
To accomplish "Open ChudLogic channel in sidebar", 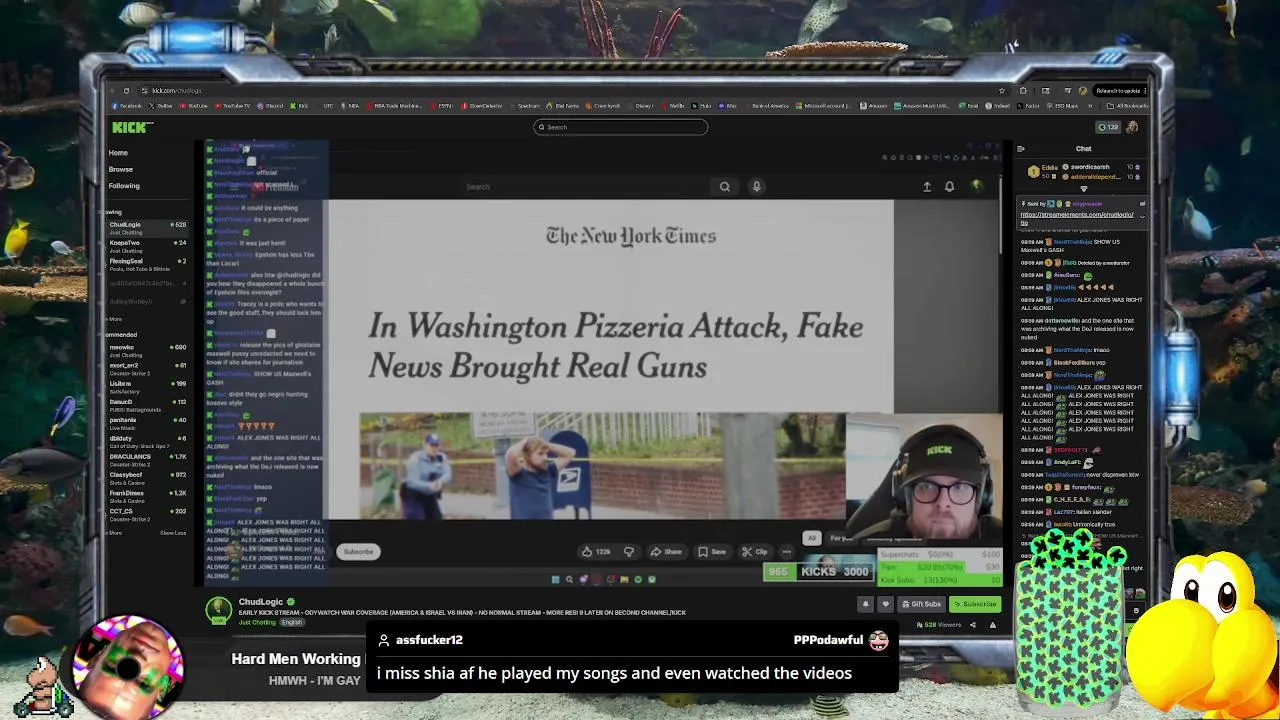I will 147,228.
